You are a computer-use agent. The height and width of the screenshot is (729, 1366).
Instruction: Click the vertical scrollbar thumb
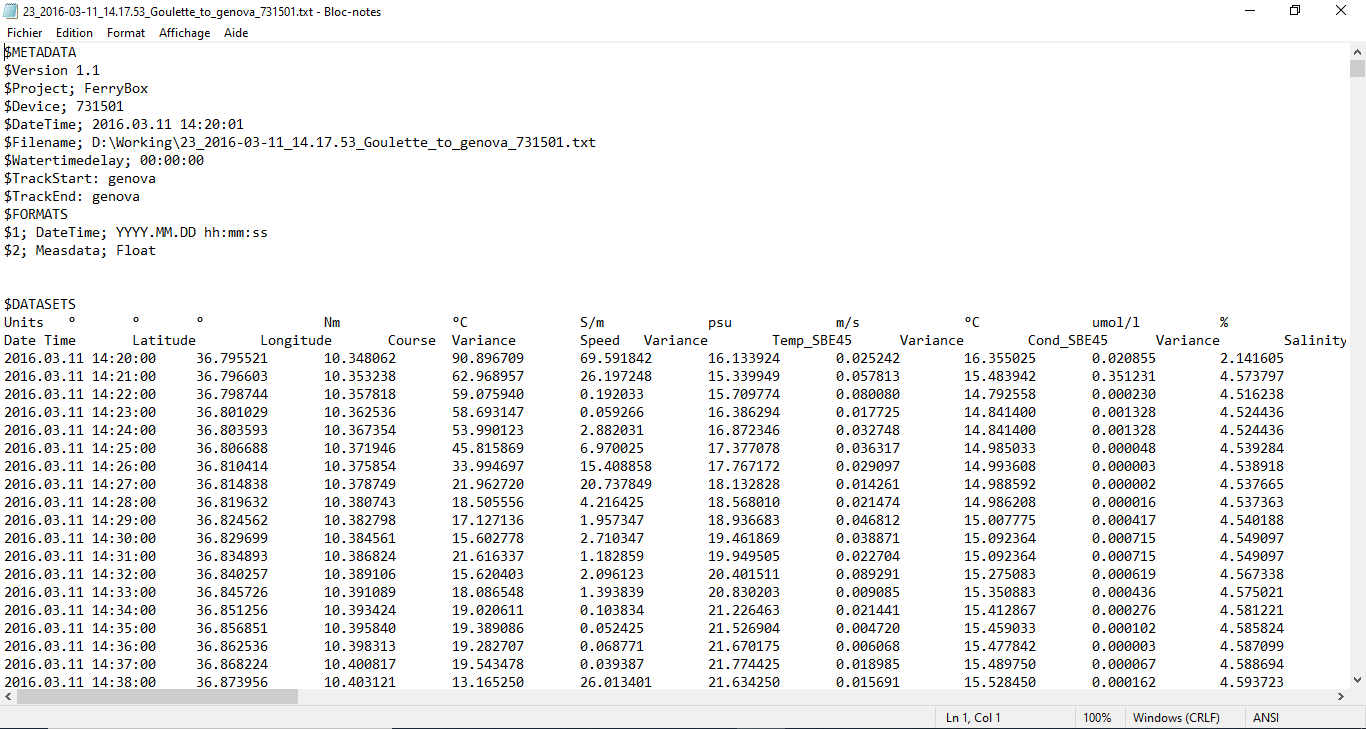point(1357,68)
